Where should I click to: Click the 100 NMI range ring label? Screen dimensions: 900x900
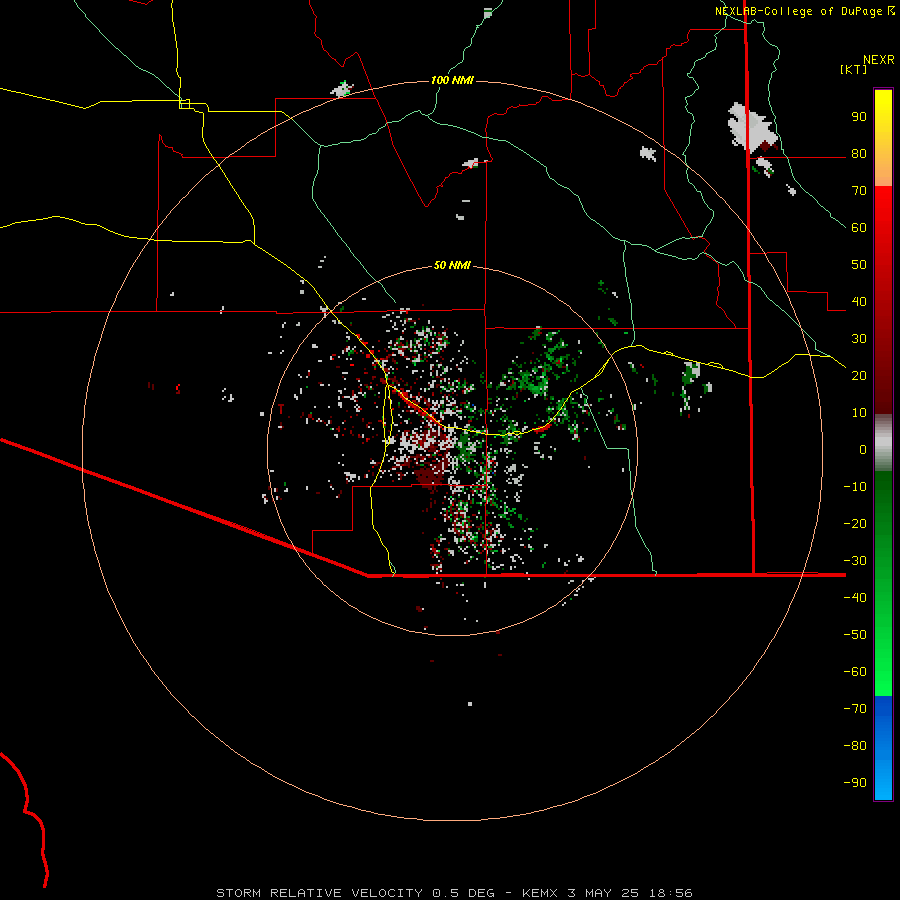point(452,80)
